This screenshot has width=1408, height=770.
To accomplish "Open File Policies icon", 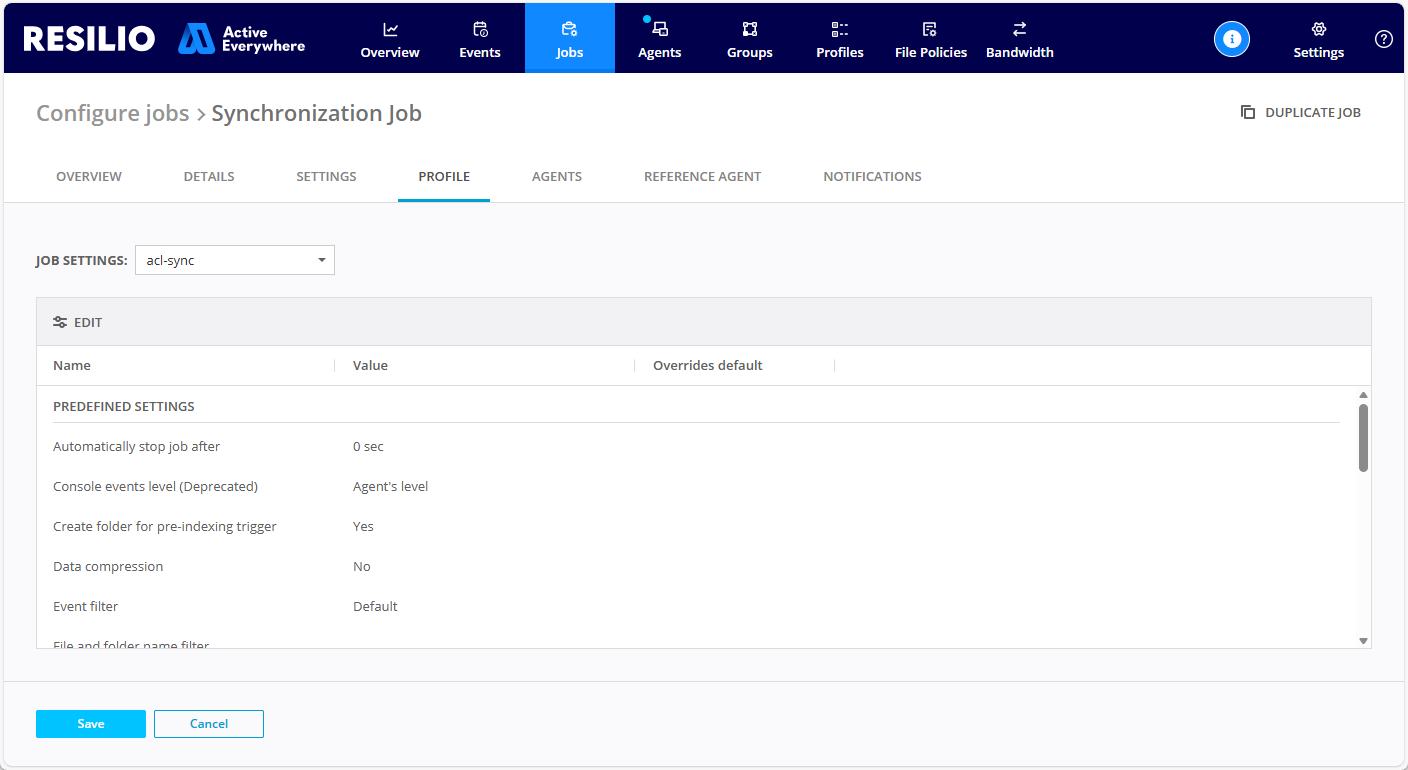I will pyautogui.click(x=930, y=30).
